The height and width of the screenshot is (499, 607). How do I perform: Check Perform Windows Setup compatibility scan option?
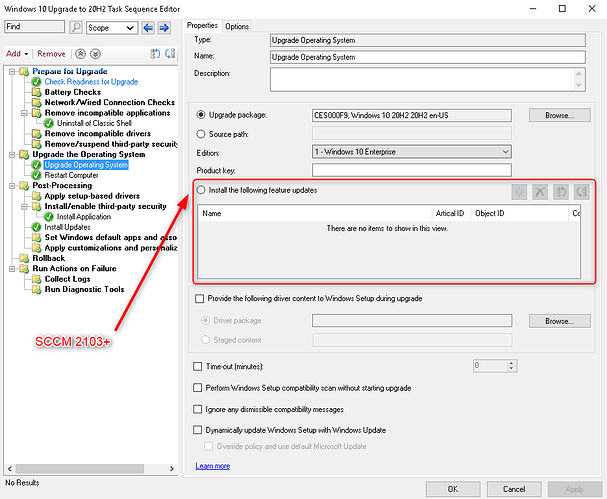(x=197, y=388)
